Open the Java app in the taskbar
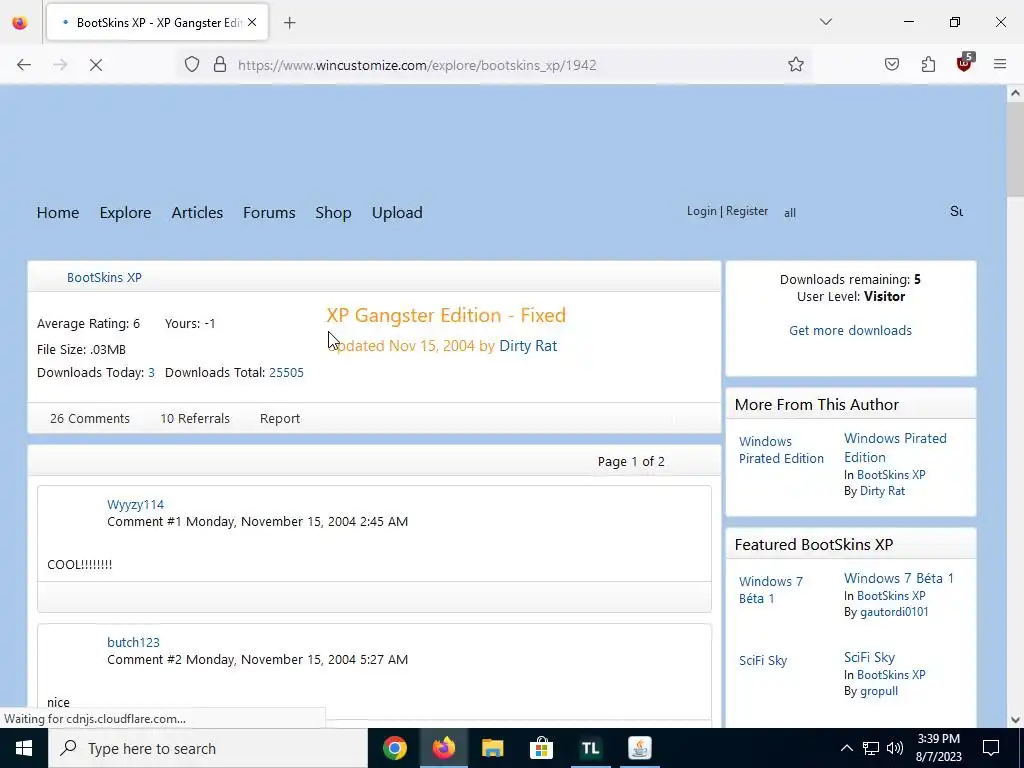The height and width of the screenshot is (768, 1024). click(639, 748)
